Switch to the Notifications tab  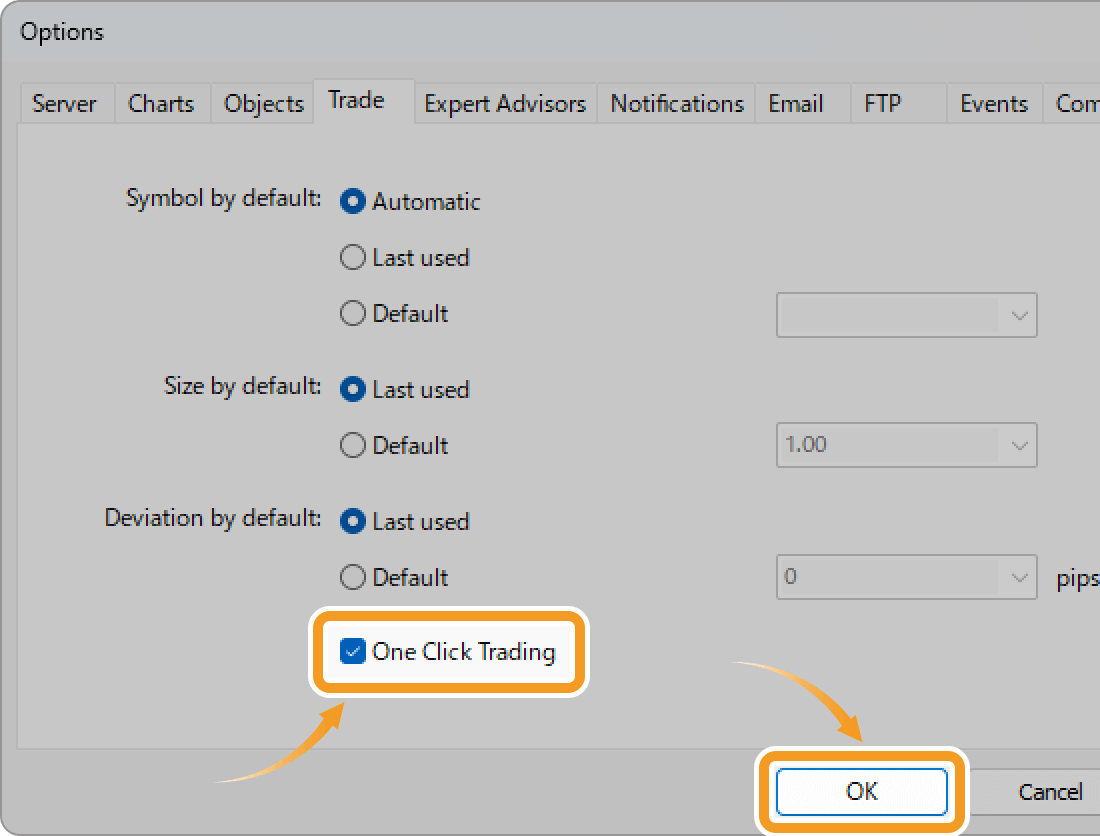tap(676, 103)
